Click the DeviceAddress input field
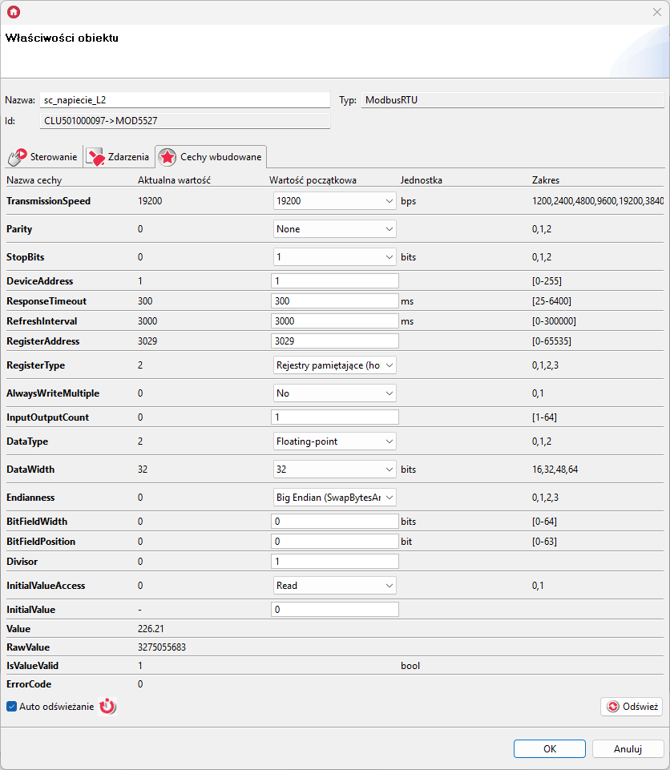The image size is (670, 770). pos(334,281)
